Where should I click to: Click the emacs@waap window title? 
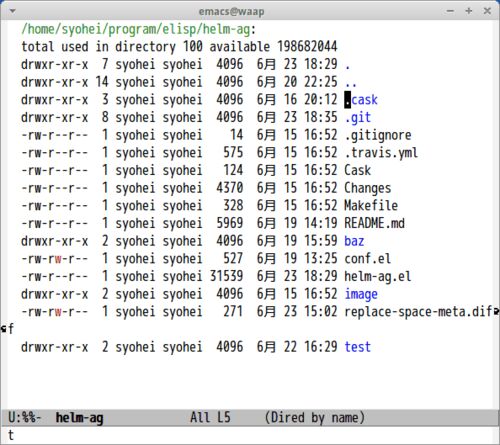click(231, 12)
